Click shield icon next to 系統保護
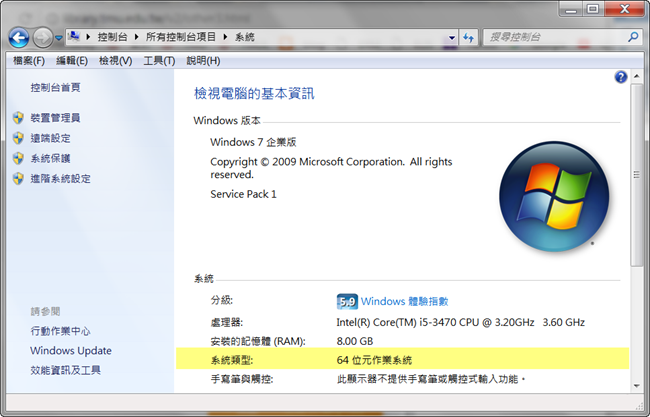 tap(18, 158)
